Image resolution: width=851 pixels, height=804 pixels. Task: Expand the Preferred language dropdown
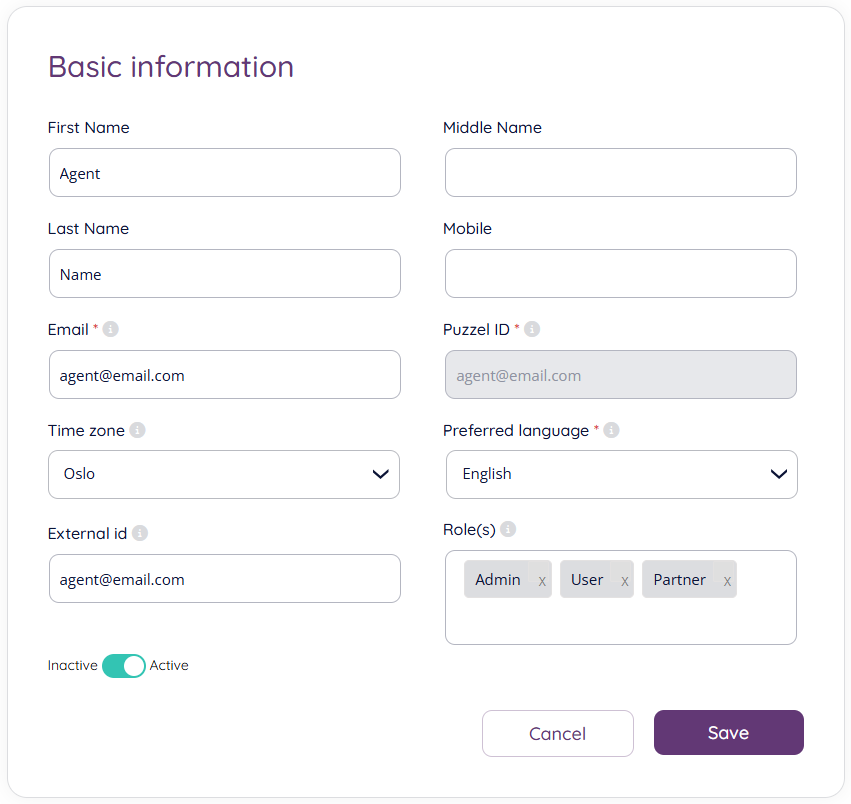click(x=621, y=474)
